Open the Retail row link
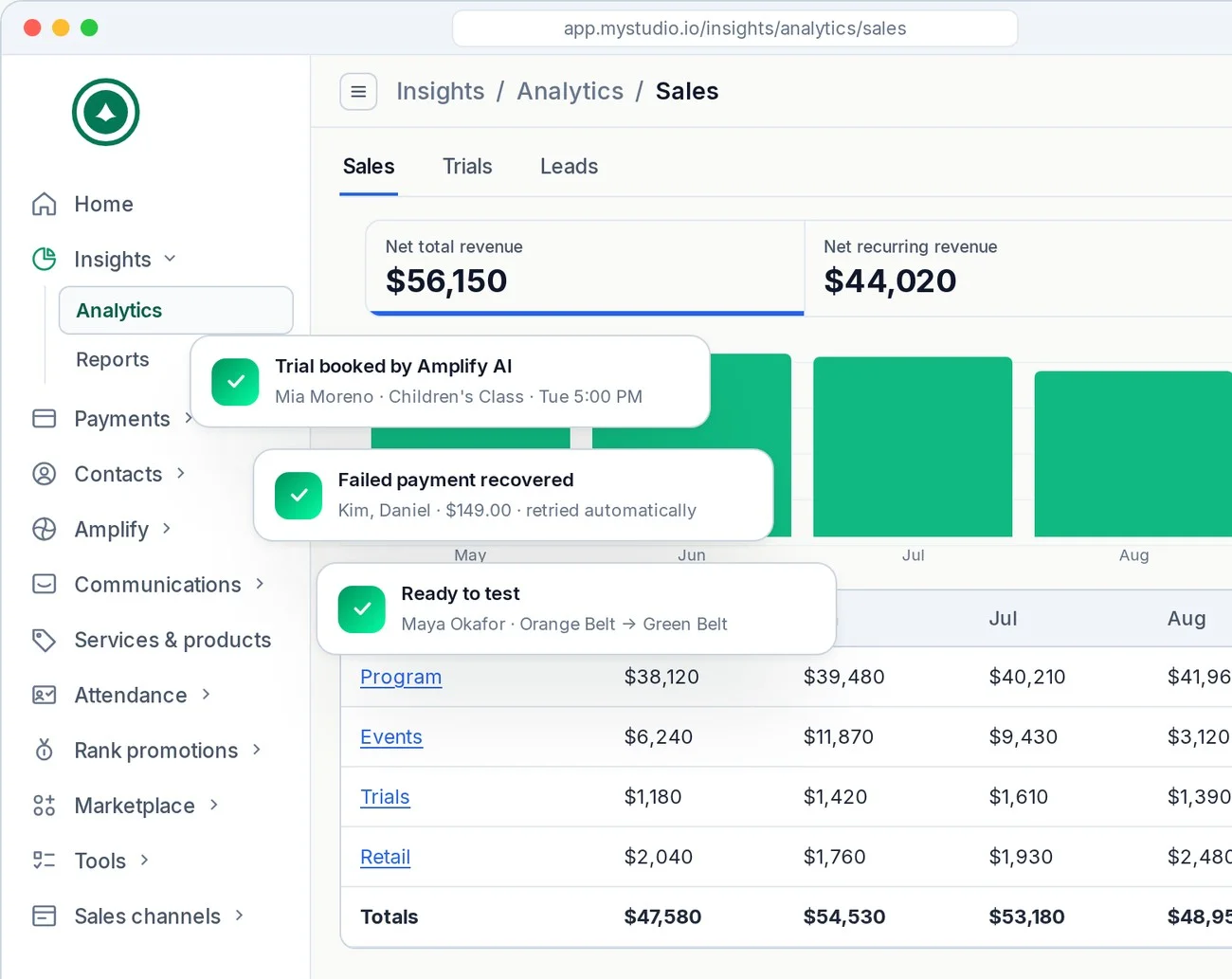 pos(385,857)
